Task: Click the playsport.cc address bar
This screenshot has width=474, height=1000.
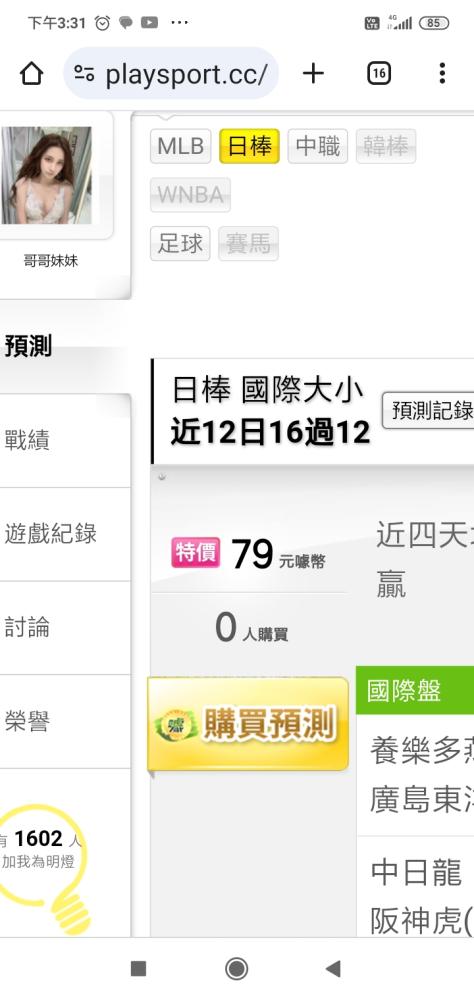Action: tap(171, 74)
